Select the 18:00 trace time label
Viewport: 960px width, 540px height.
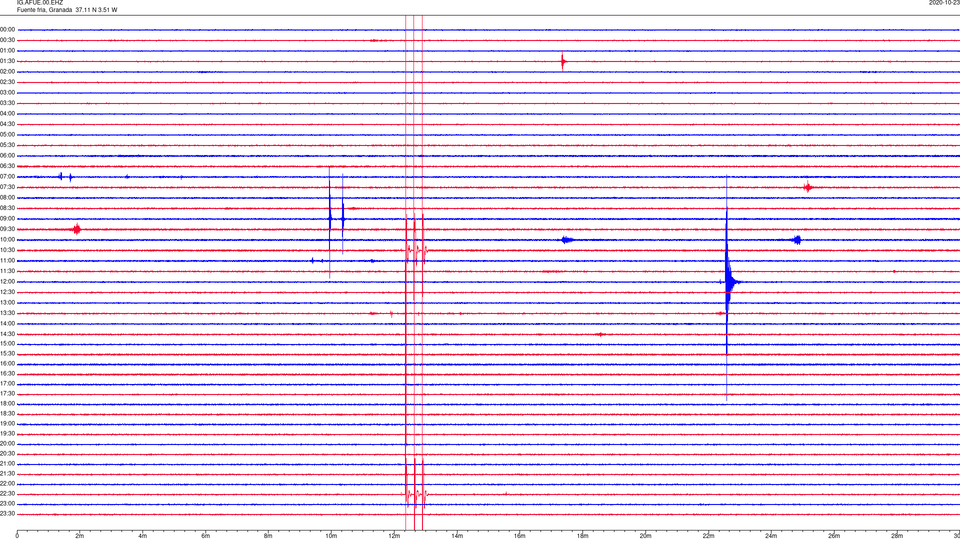[x=7, y=404]
